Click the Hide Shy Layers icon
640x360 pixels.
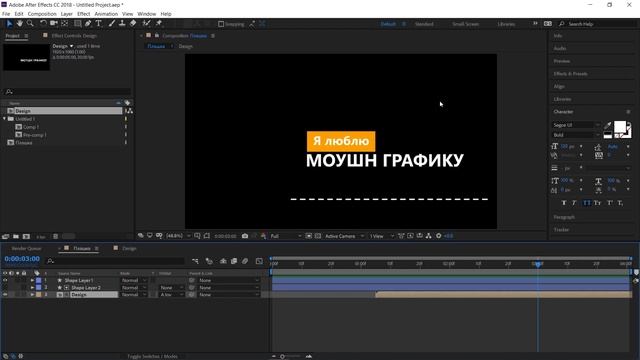point(223,261)
